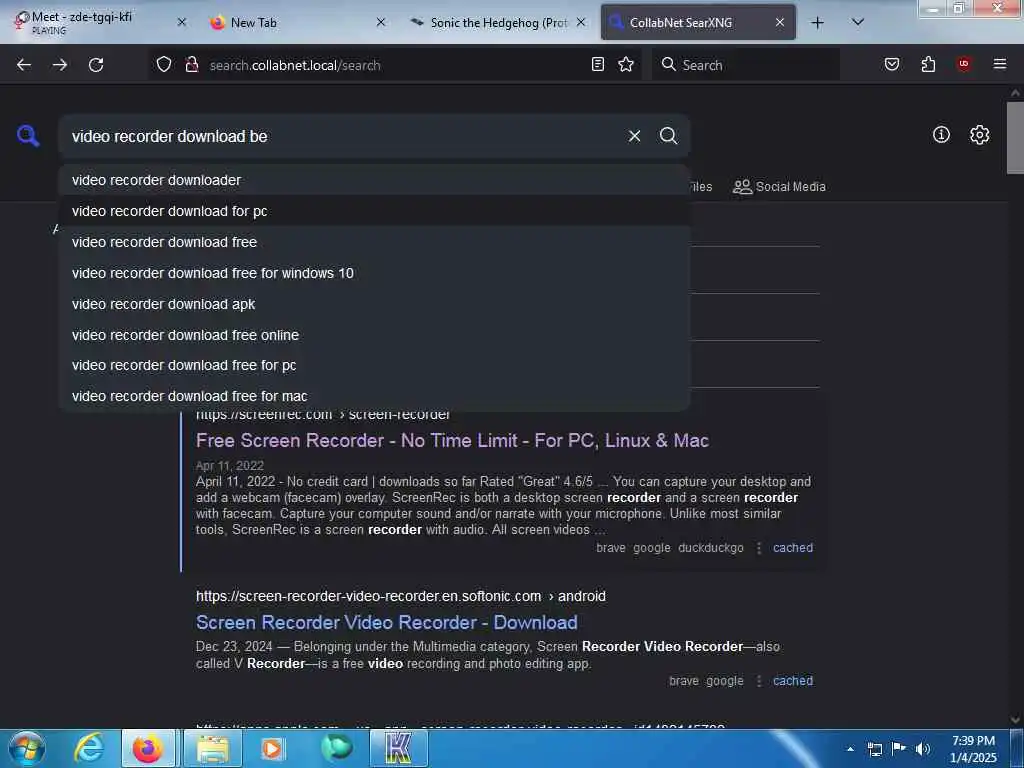Reload the current page
The width and height of the screenshot is (1024, 768).
96,65
